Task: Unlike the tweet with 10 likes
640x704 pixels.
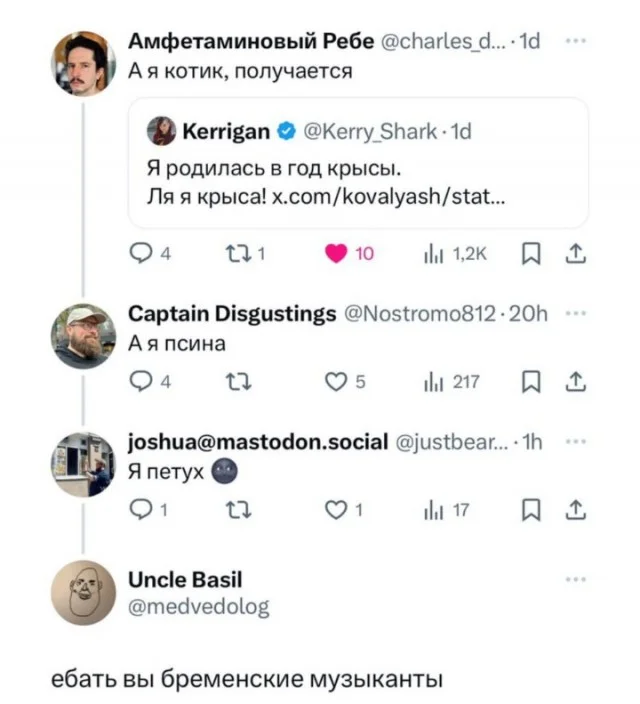Action: tap(337, 255)
